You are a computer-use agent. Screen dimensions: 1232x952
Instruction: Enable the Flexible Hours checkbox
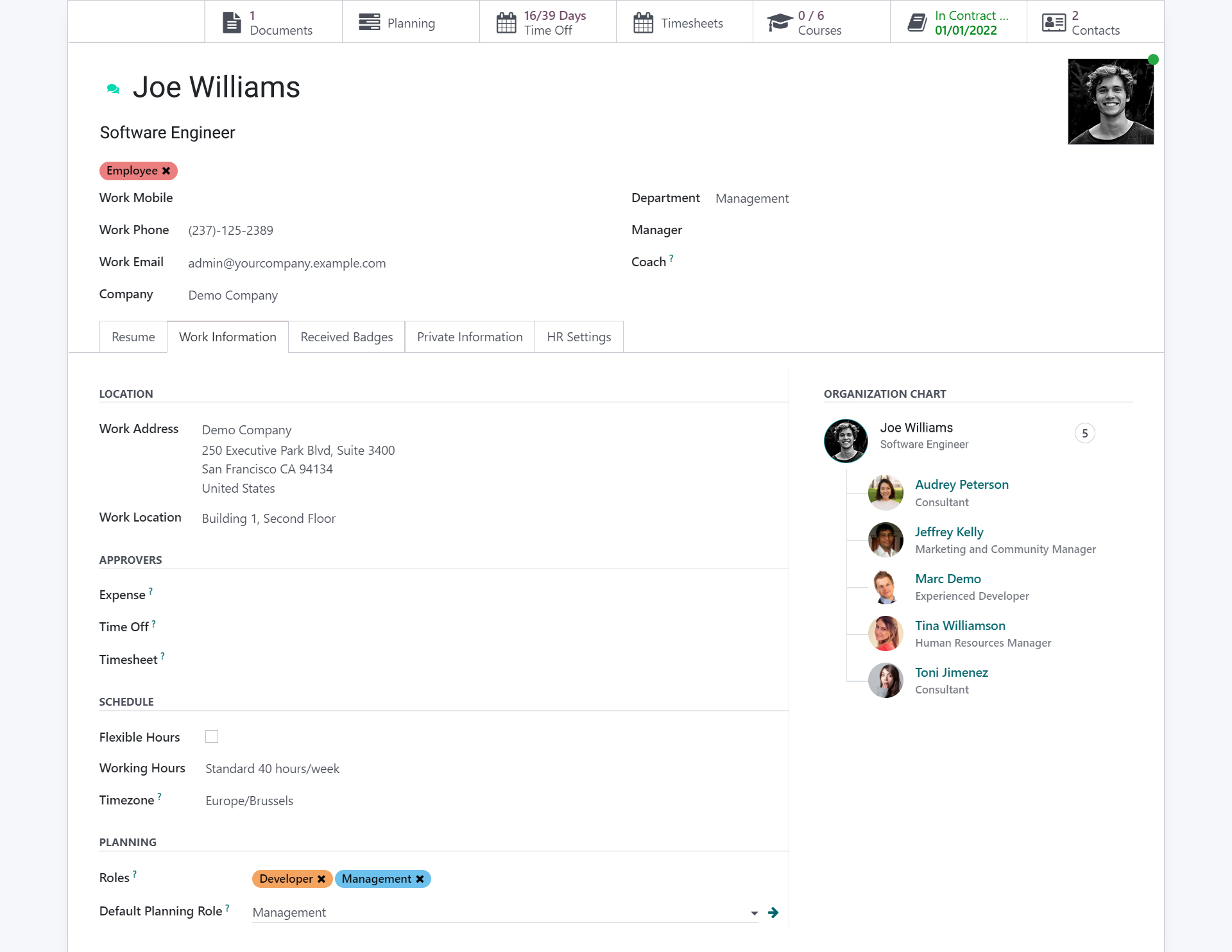(x=212, y=736)
